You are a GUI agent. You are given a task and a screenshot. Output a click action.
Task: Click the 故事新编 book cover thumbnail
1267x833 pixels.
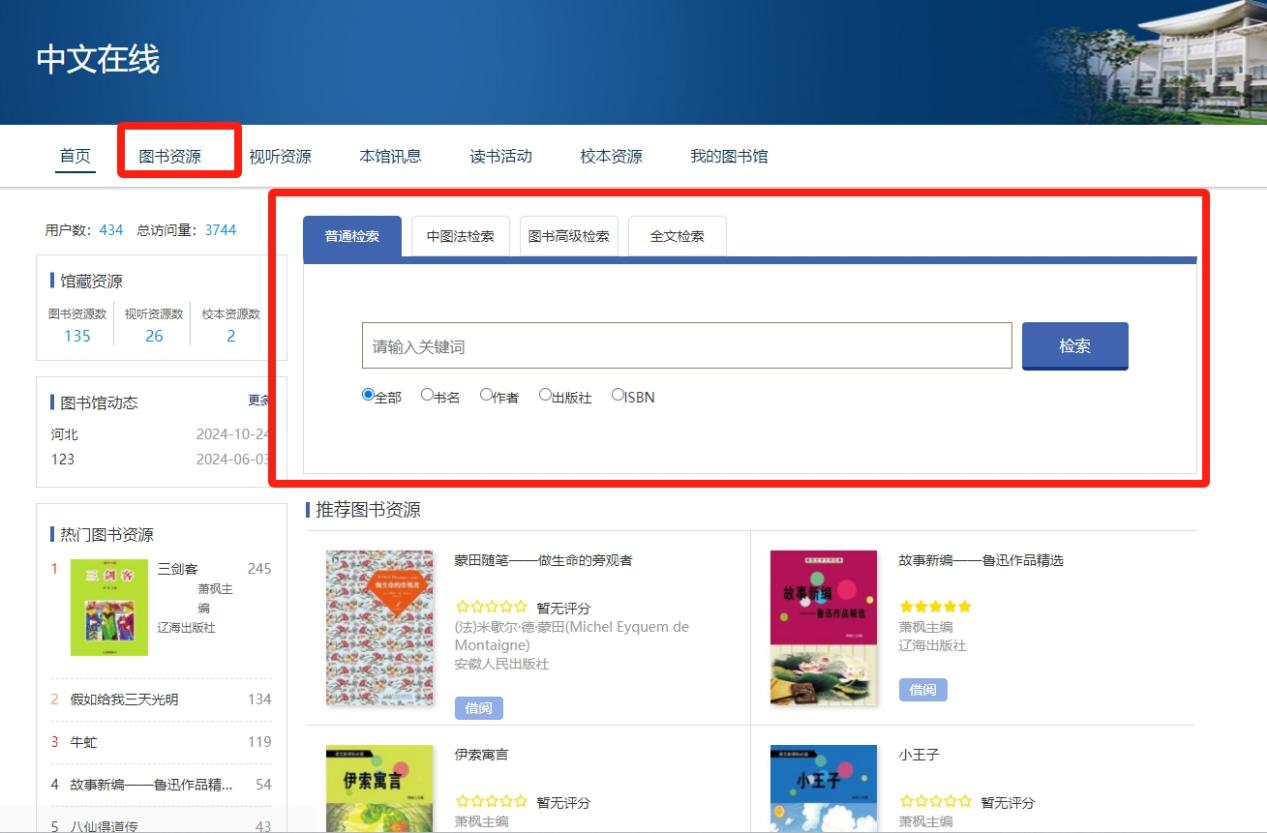pos(823,627)
